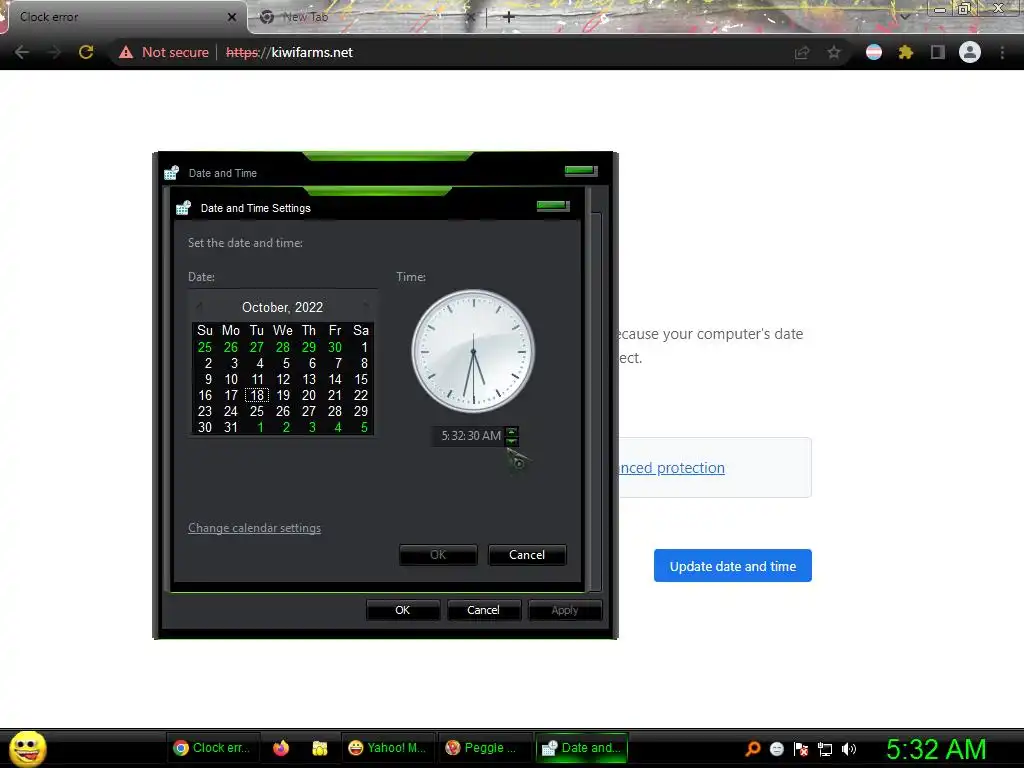Viewport: 1024px width, 768px height.
Task: Click the Date and Time Settings title icon
Action: point(184,208)
